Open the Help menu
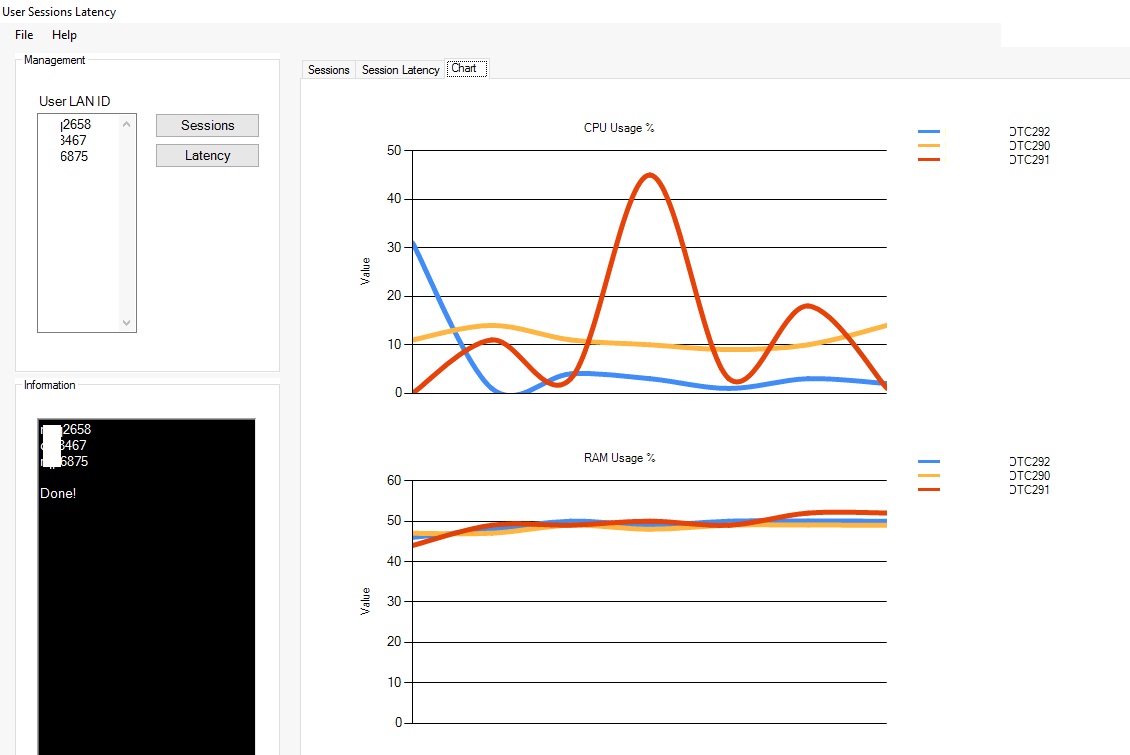The width and height of the screenshot is (1130, 755). point(64,35)
